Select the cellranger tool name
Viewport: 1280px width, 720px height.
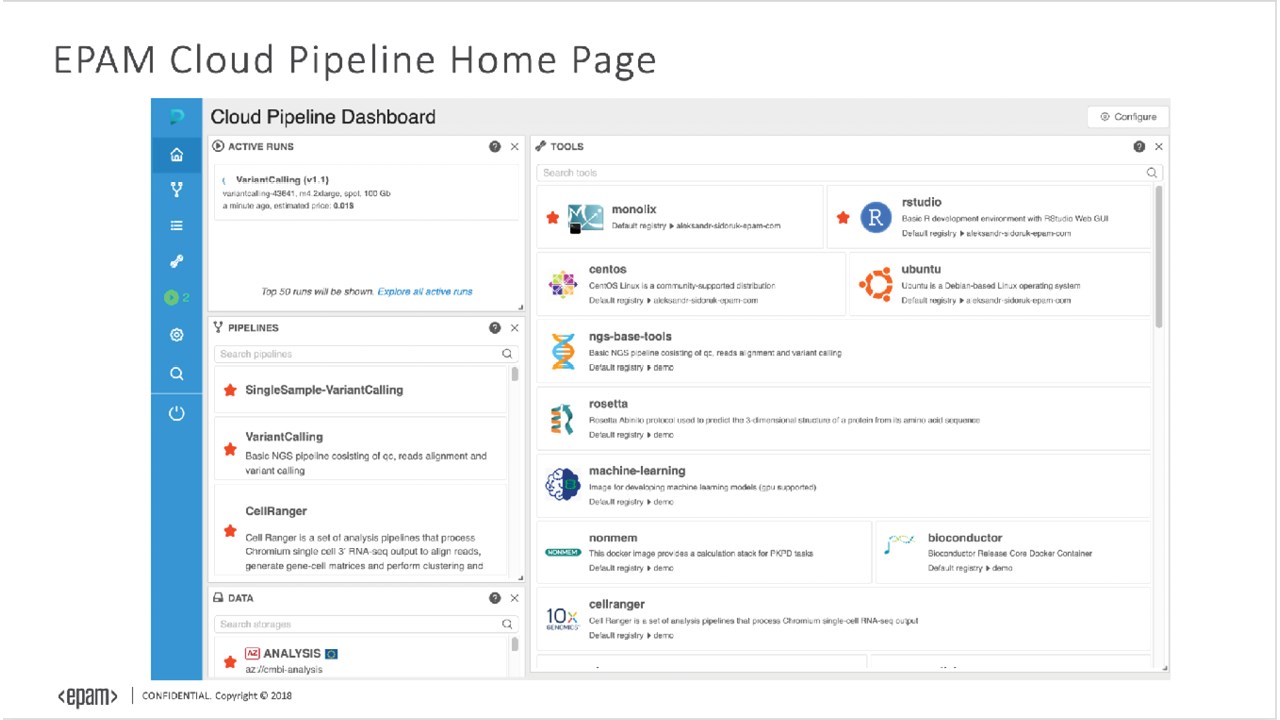[x=617, y=605]
